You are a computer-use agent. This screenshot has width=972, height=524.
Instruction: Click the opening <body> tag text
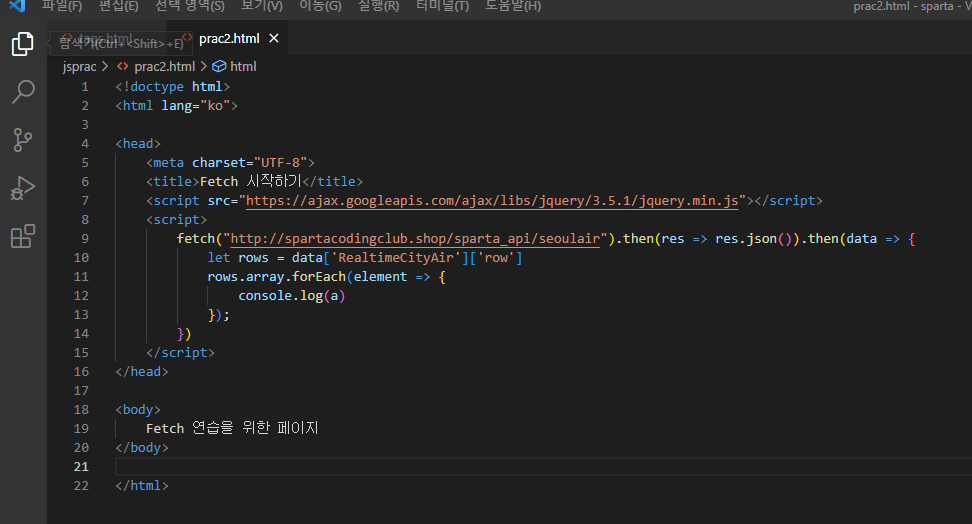138,410
